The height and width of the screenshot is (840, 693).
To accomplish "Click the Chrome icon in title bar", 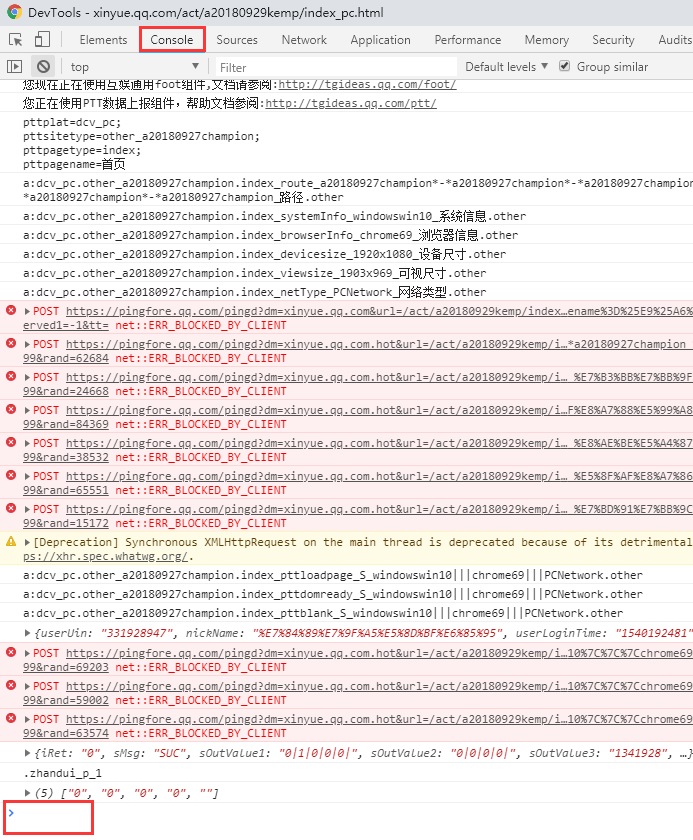I will pyautogui.click(x=14, y=12).
